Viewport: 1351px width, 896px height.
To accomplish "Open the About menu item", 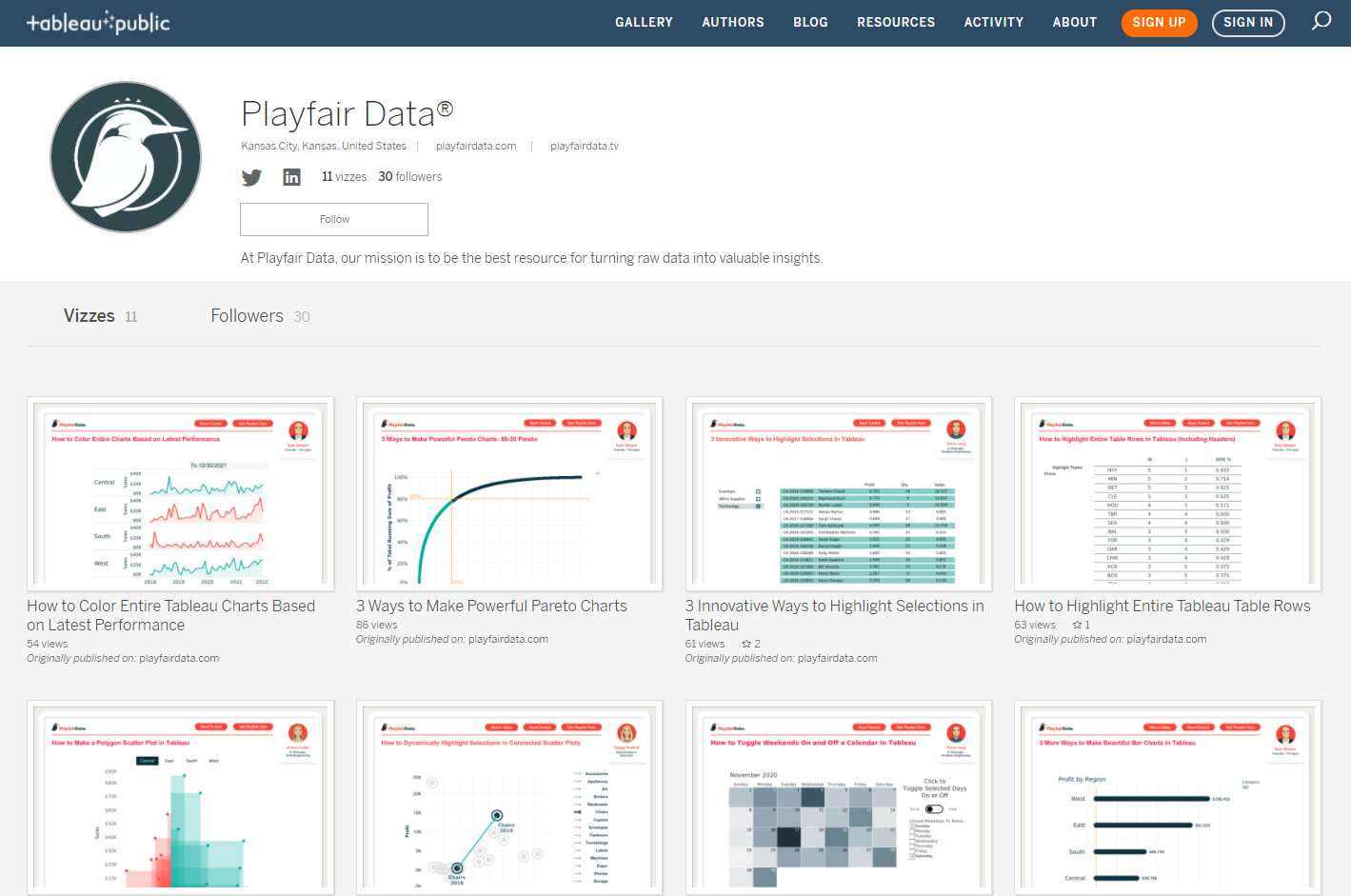I will coord(1075,22).
